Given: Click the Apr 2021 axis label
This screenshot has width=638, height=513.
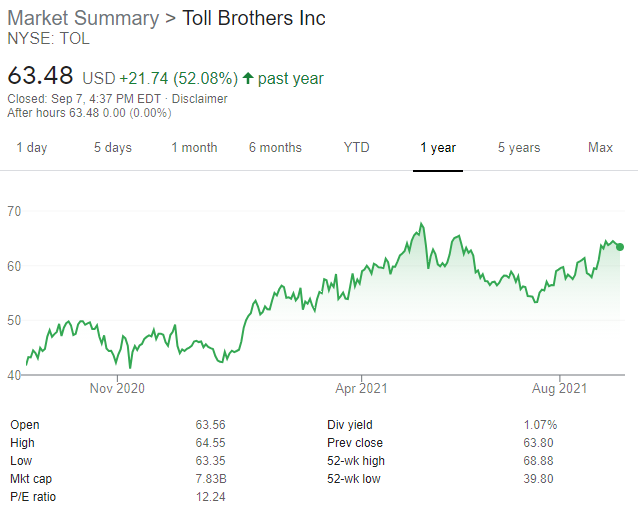Looking at the screenshot, I should point(360,388).
